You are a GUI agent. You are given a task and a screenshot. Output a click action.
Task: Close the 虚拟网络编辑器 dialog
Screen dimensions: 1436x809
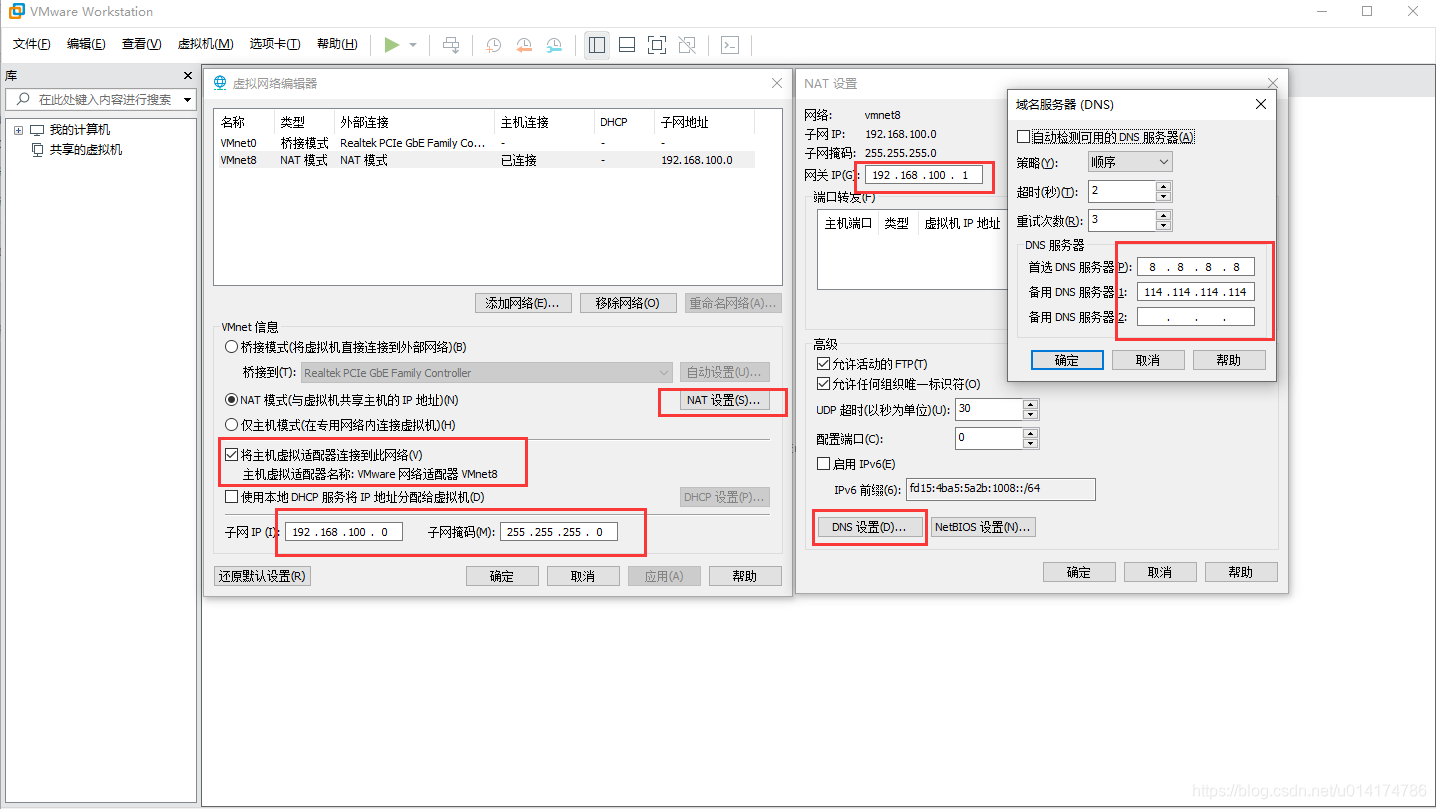pyautogui.click(x=777, y=83)
